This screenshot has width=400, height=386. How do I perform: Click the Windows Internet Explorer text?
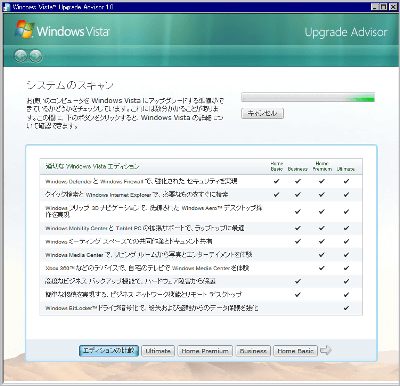118,195
